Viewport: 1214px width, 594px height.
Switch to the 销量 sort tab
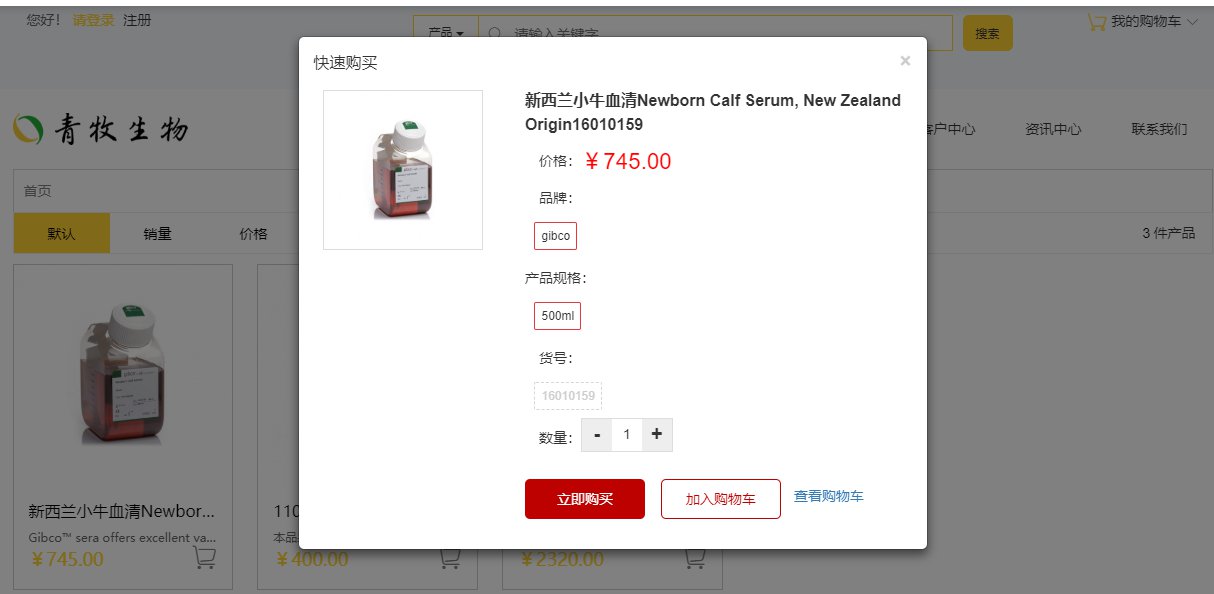[x=157, y=234]
